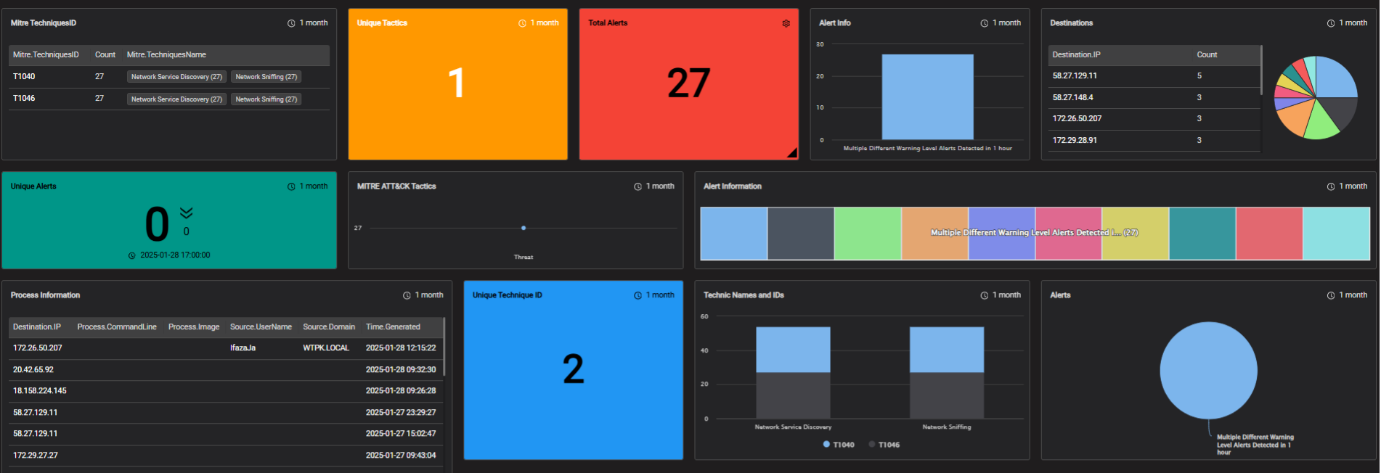Click the clock icon beside 2025-01-28 17:00:00
The width and height of the screenshot is (1381, 473).
pyautogui.click(x=132, y=255)
